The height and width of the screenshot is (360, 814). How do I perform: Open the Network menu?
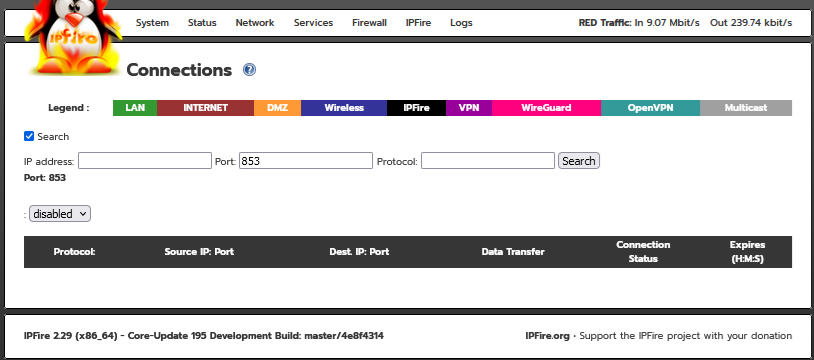[255, 23]
